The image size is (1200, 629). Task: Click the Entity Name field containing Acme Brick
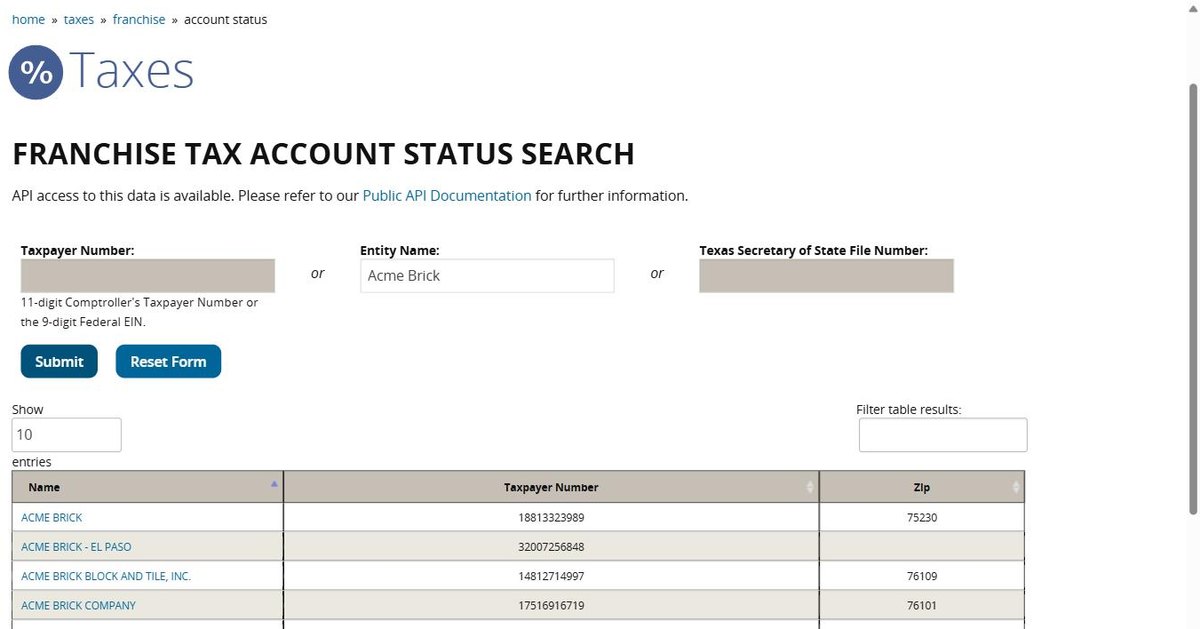click(x=487, y=276)
